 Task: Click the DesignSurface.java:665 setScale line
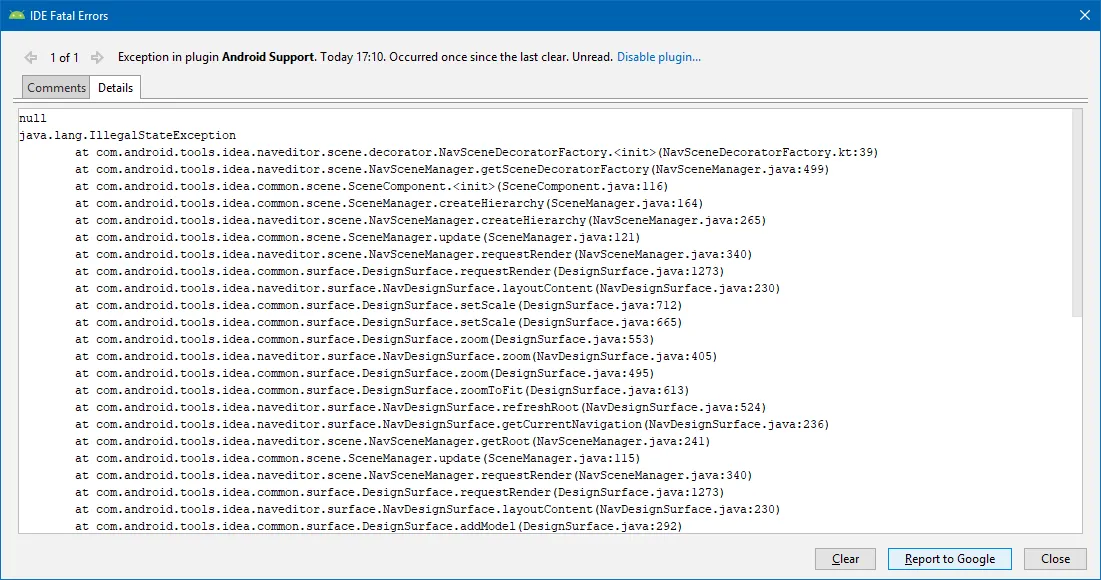coord(378,322)
